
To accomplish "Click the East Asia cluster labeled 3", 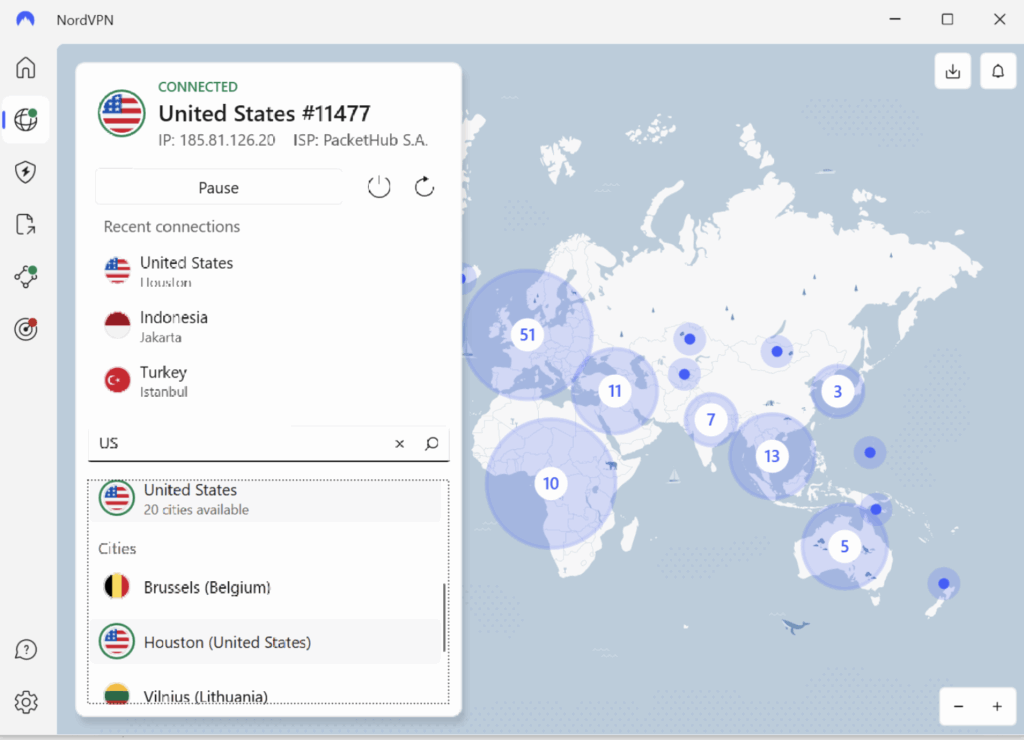I will pos(837,392).
